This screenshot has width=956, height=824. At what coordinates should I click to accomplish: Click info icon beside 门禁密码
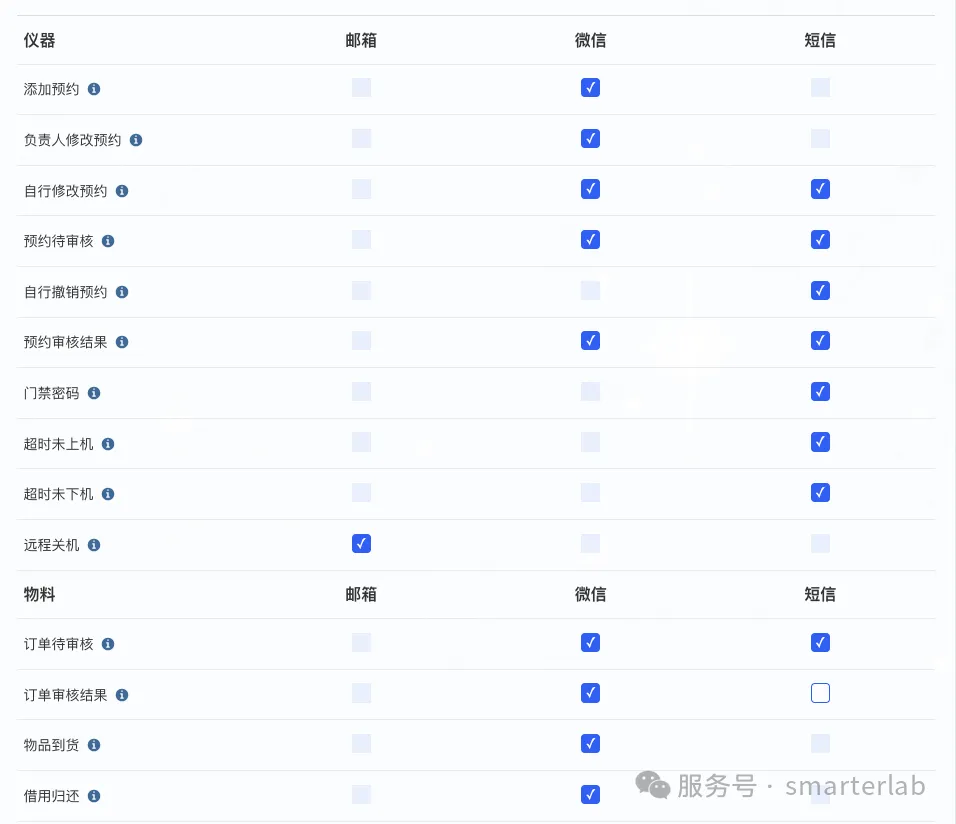[x=94, y=393]
